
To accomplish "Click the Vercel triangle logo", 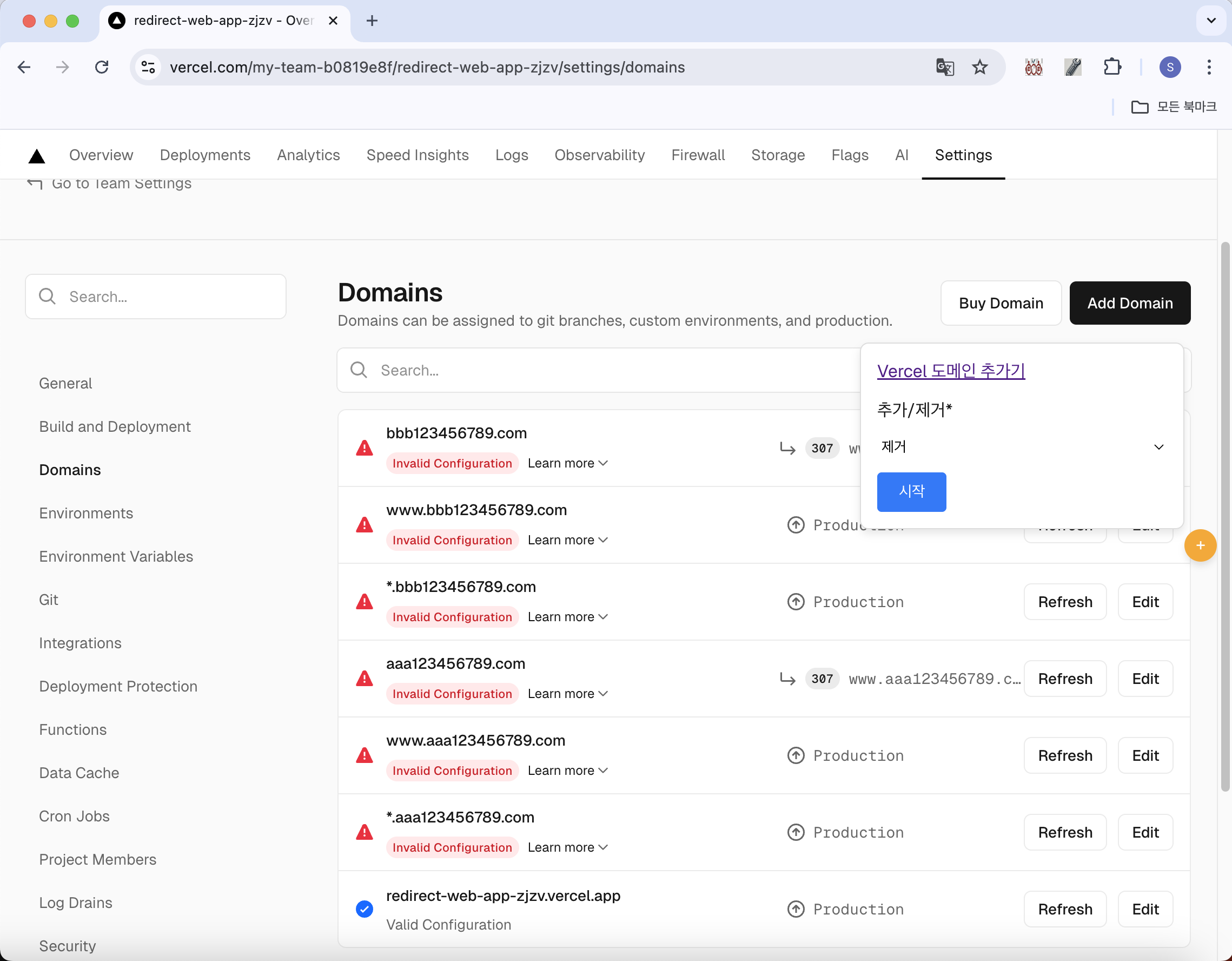I will (37, 156).
